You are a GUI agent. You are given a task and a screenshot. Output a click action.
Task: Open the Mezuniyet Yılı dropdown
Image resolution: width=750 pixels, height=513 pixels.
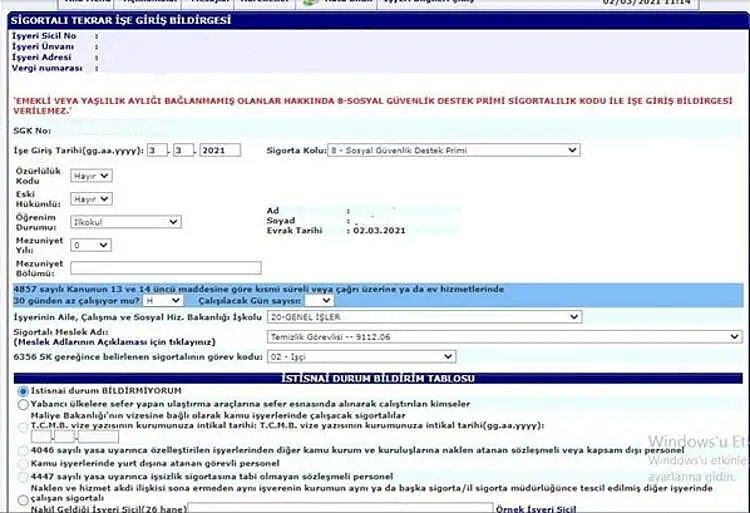tap(90, 245)
